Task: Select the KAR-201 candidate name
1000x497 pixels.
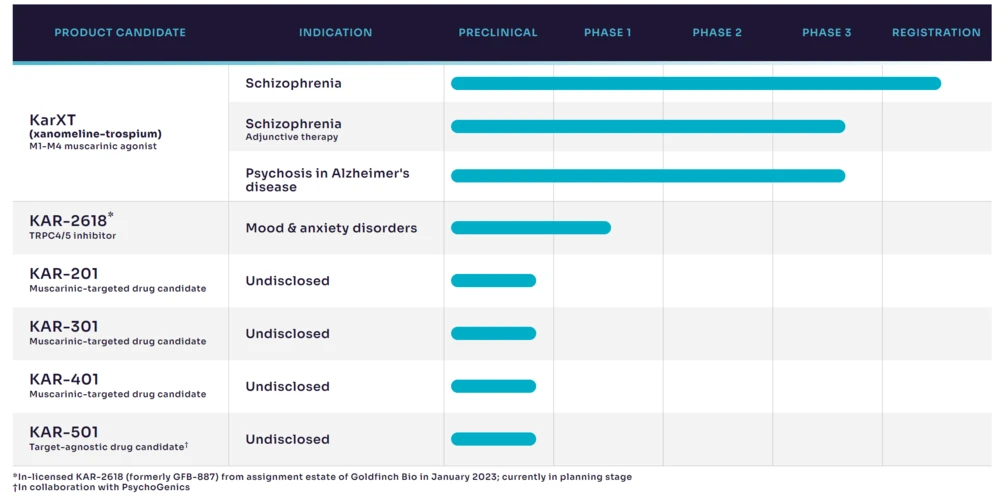Action: click(x=64, y=274)
